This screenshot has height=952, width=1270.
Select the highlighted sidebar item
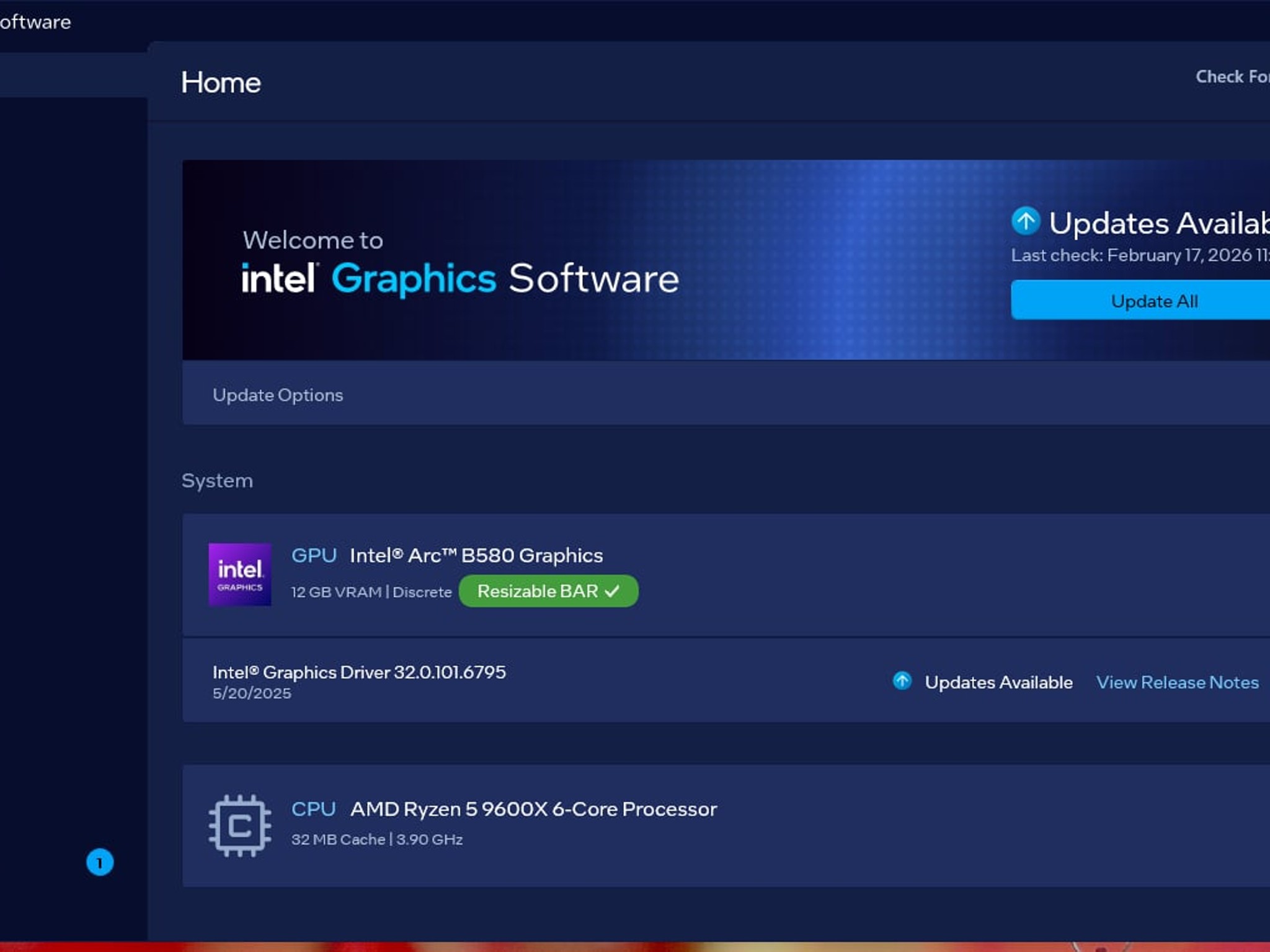pyautogui.click(x=73, y=74)
